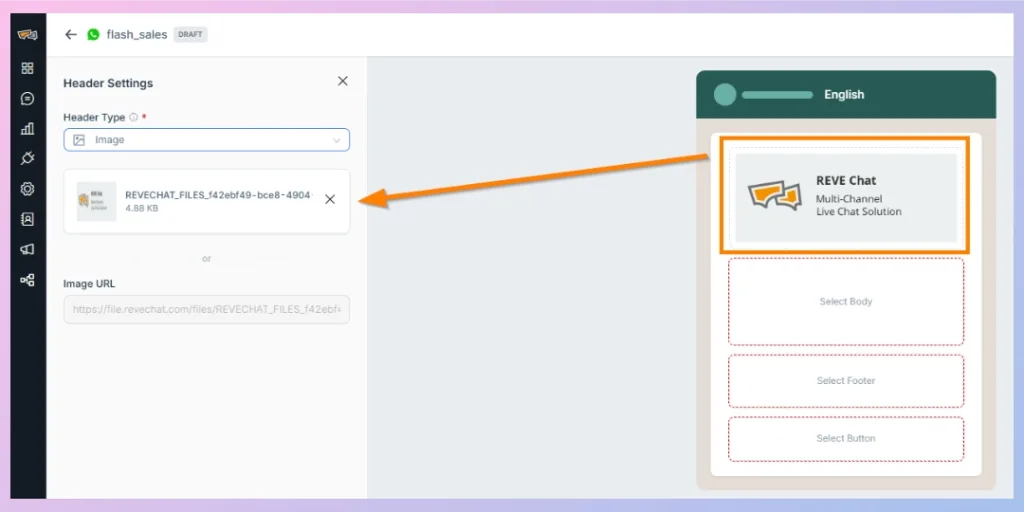Click the Select Body section

(846, 302)
